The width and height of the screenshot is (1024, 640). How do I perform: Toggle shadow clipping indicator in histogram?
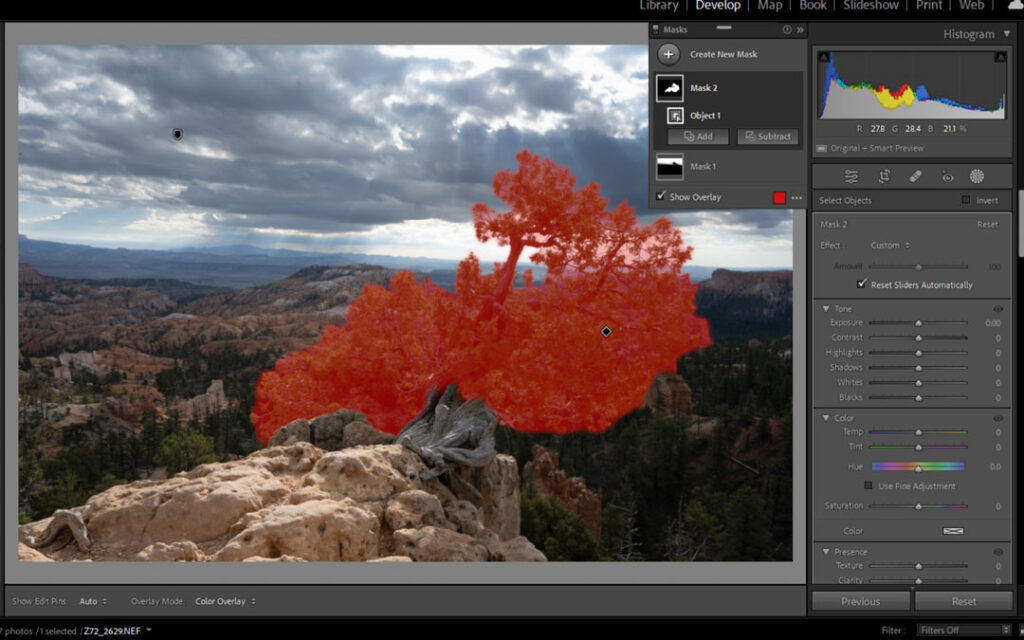(824, 57)
